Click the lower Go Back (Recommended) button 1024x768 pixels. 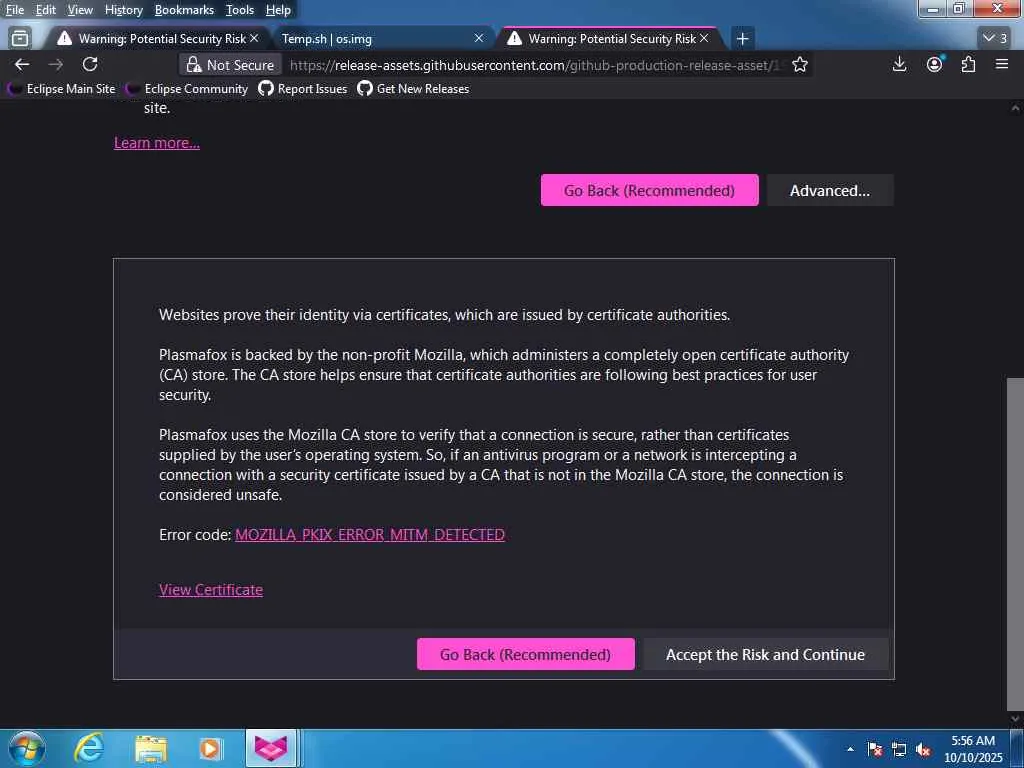click(526, 654)
